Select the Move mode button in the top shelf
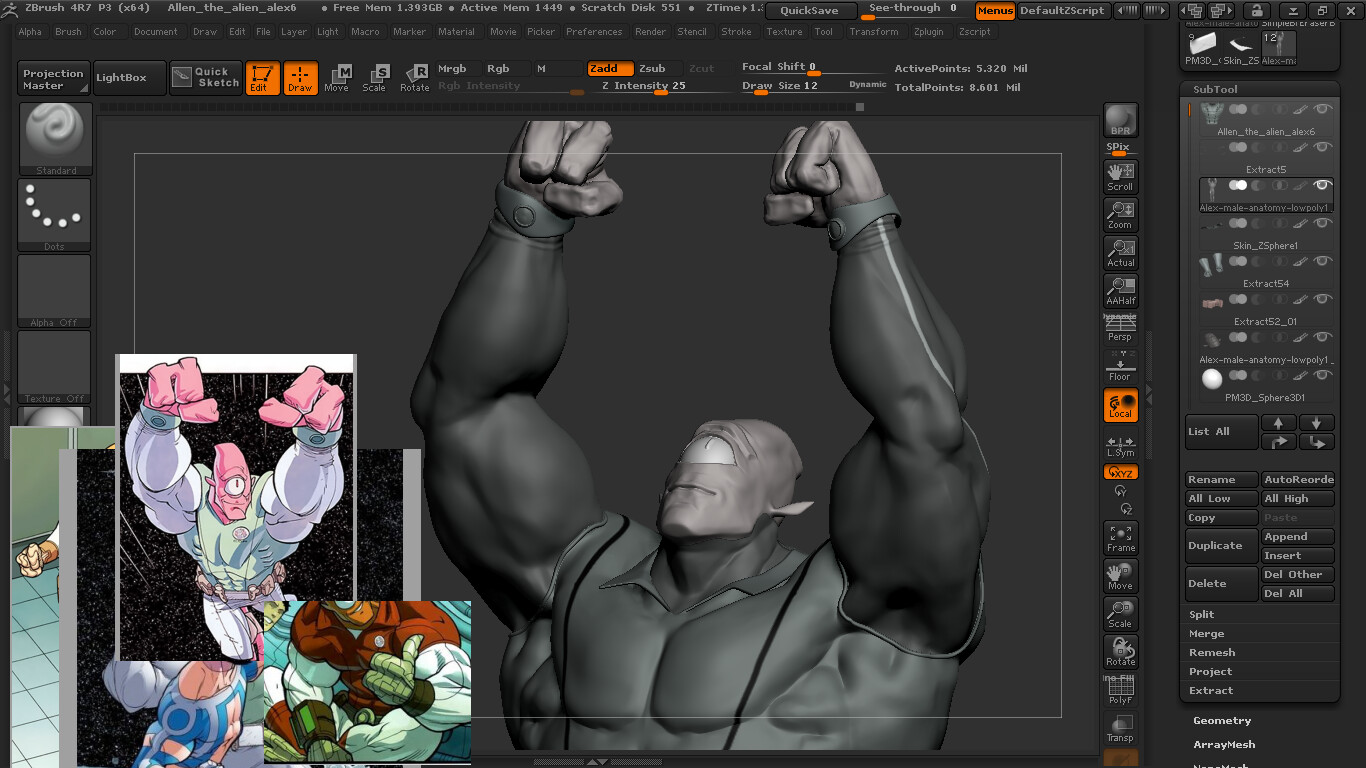Image resolution: width=1366 pixels, height=768 pixels. (x=337, y=78)
